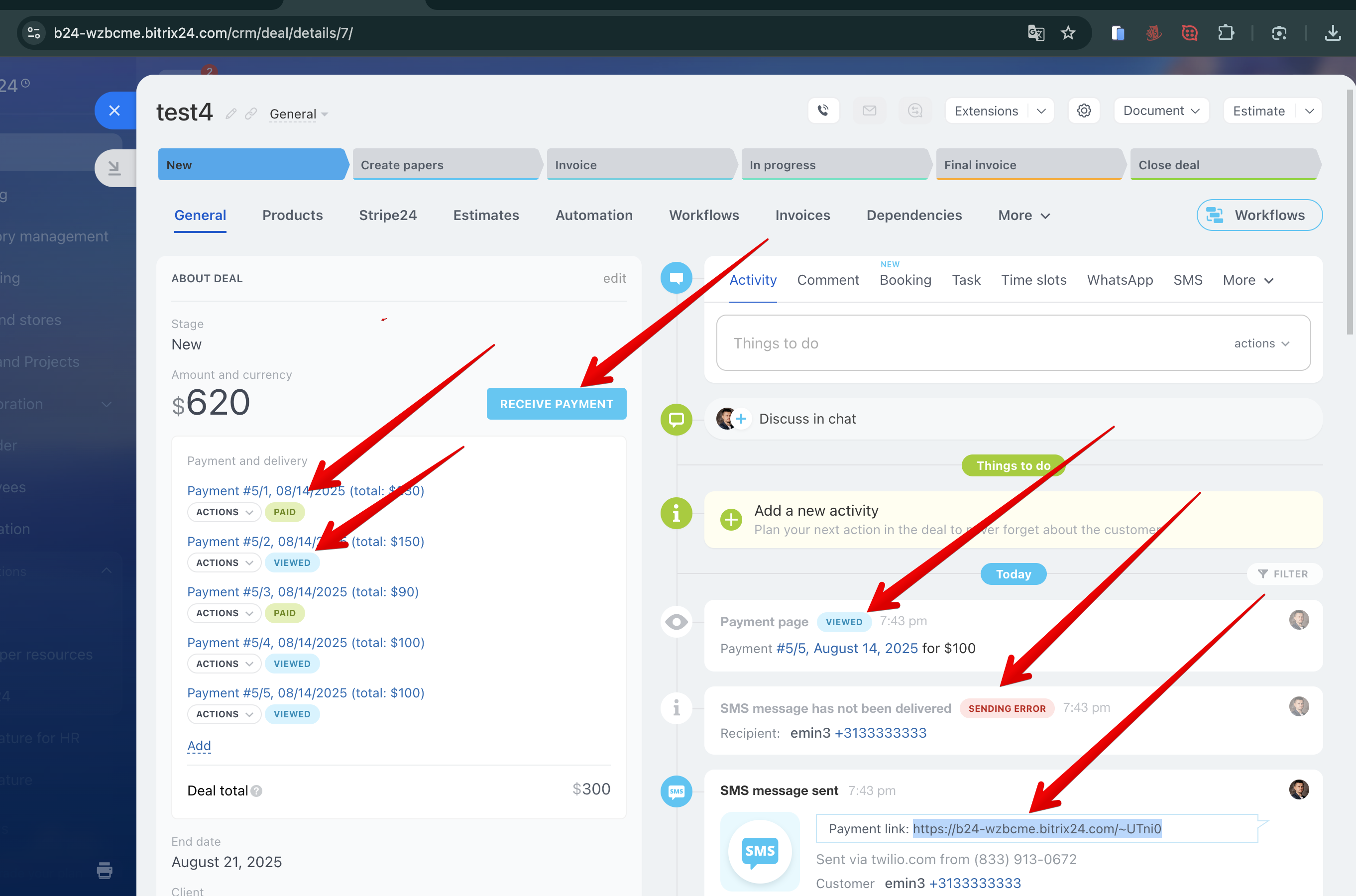
Task: Click the phone call icon button
Action: click(x=823, y=111)
